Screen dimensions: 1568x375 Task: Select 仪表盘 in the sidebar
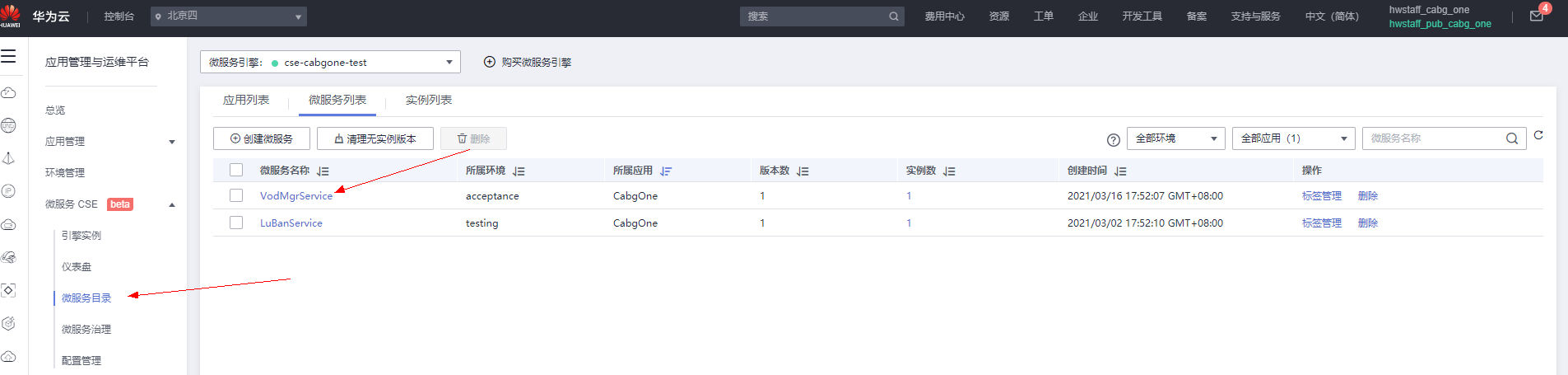[77, 267]
